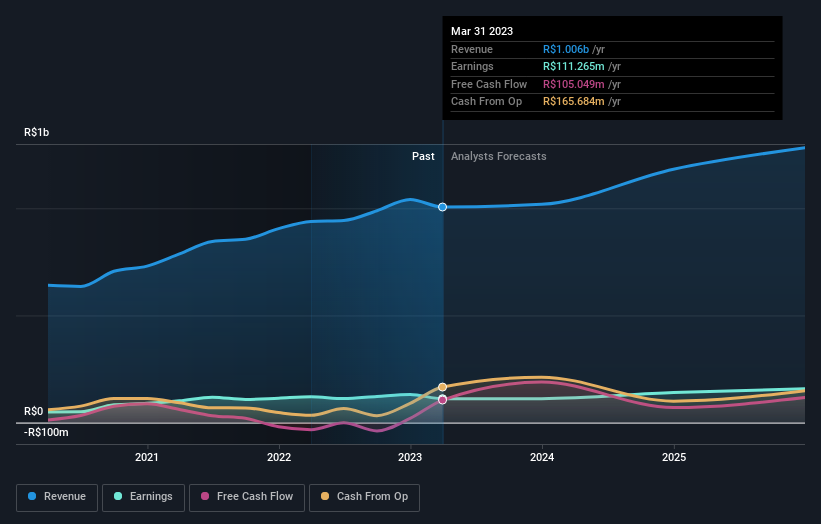Click the R$165.684m cash from op value

[574, 102]
